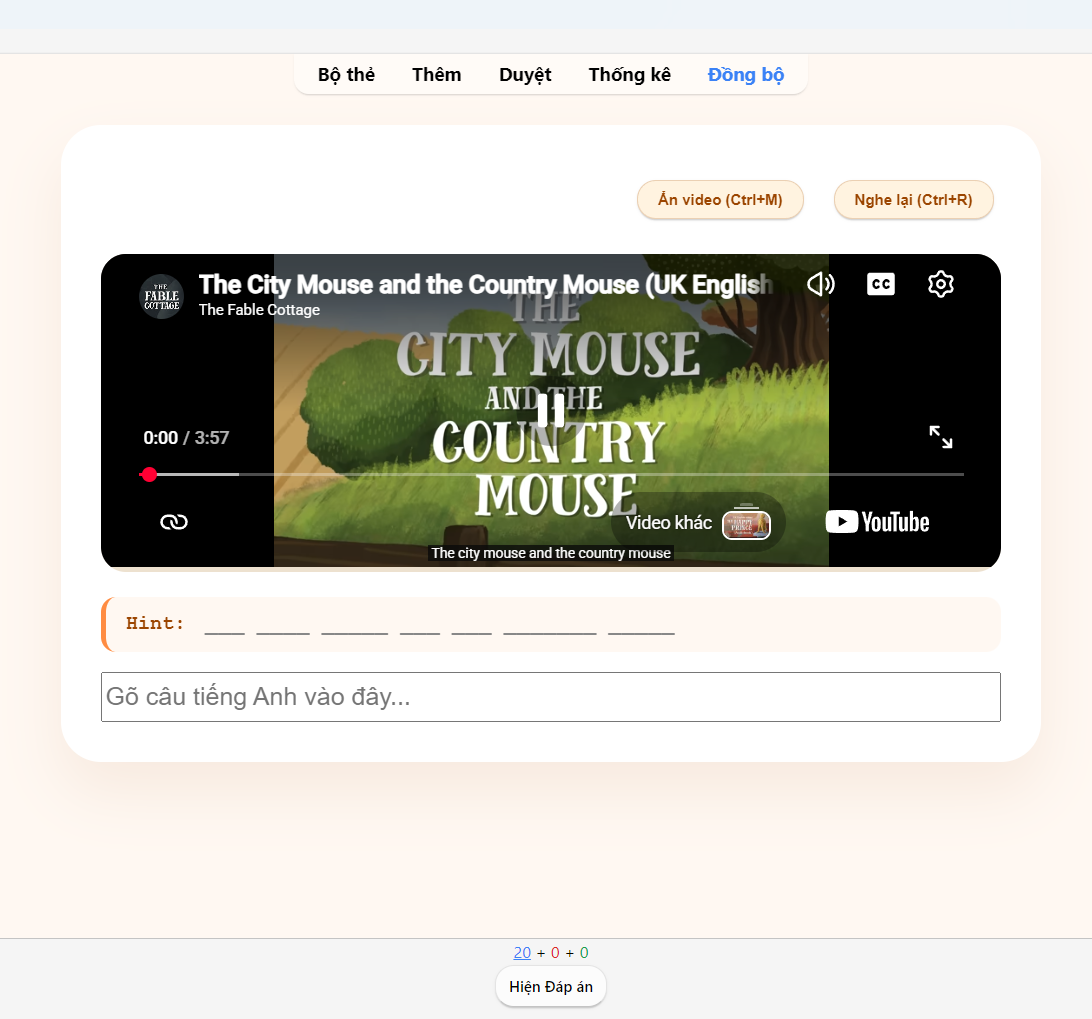Click the video progress bar
The image size is (1092, 1019).
pyautogui.click(x=551, y=474)
